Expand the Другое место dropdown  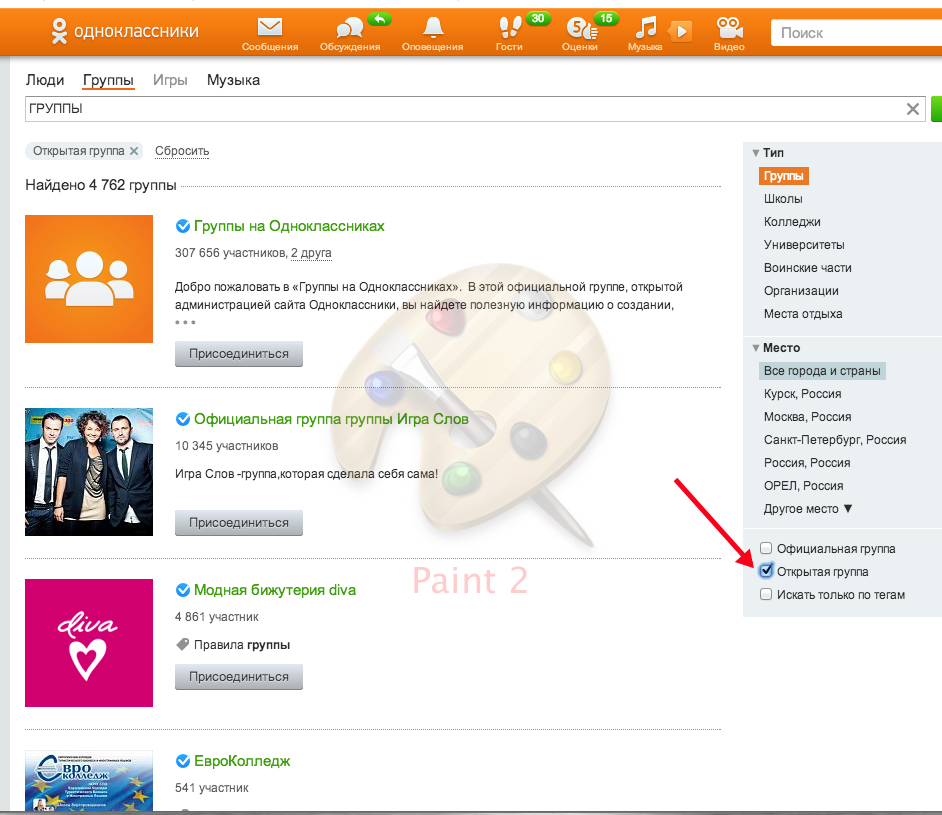point(807,509)
